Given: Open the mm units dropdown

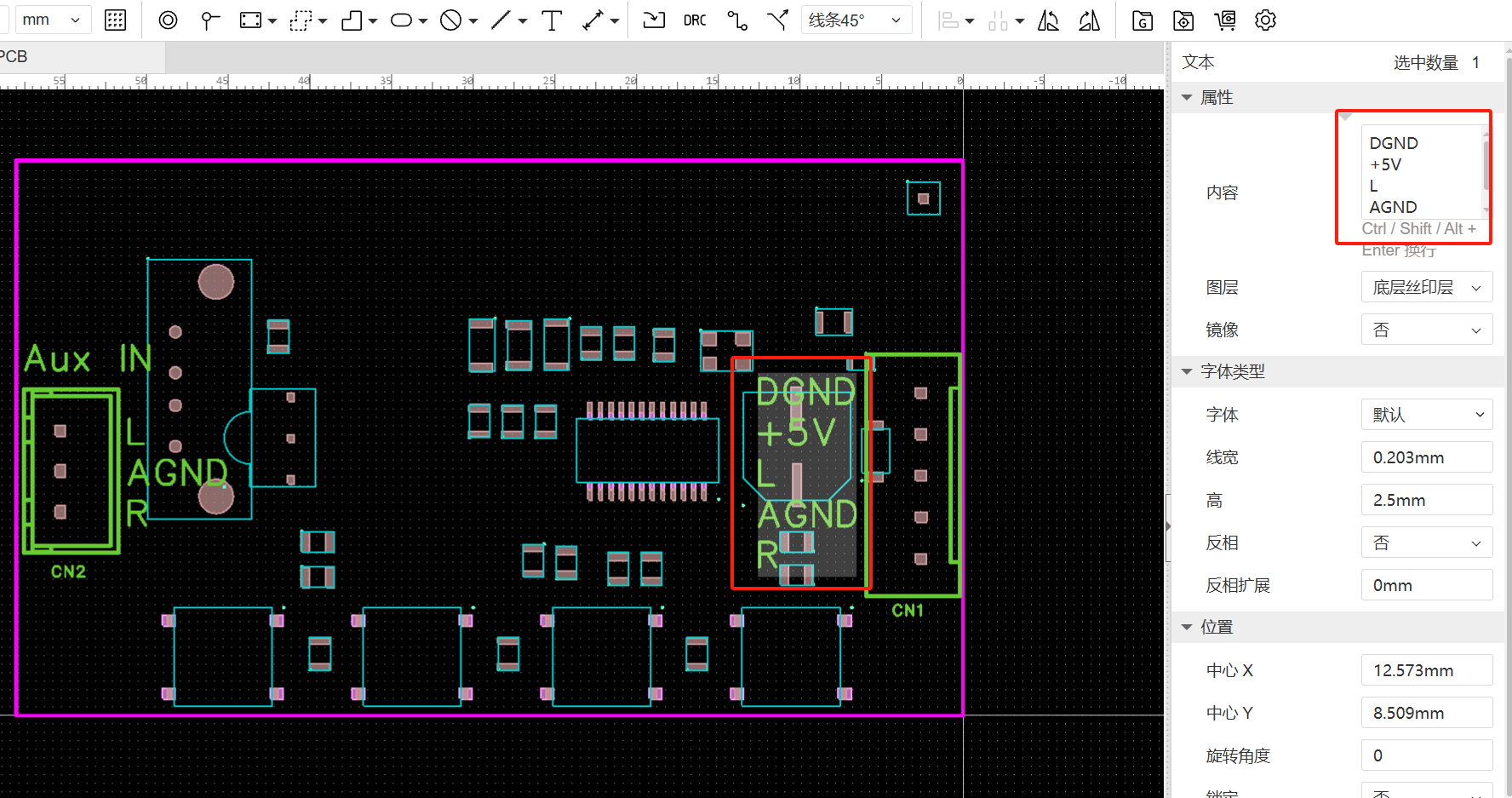Looking at the screenshot, I should tap(51, 20).
